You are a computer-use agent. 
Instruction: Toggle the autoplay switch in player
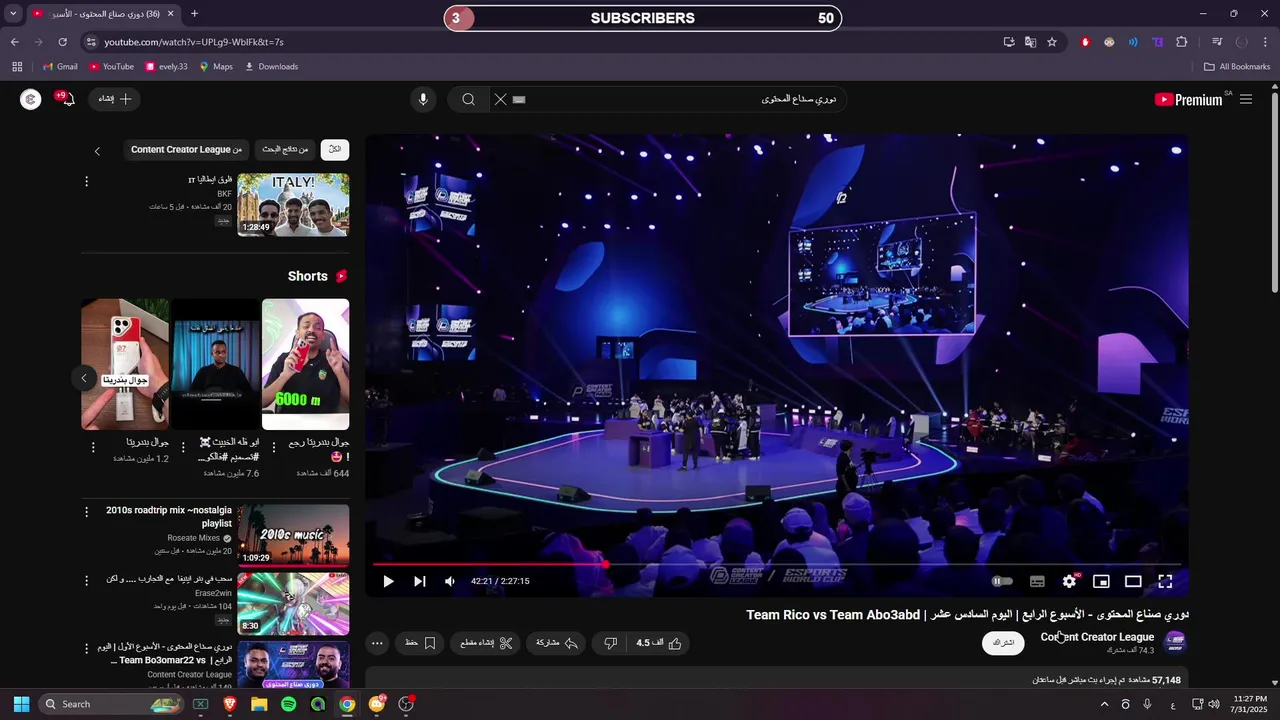click(1002, 581)
